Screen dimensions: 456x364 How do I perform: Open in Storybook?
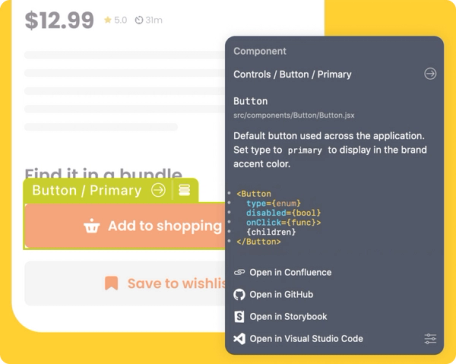[x=288, y=317]
